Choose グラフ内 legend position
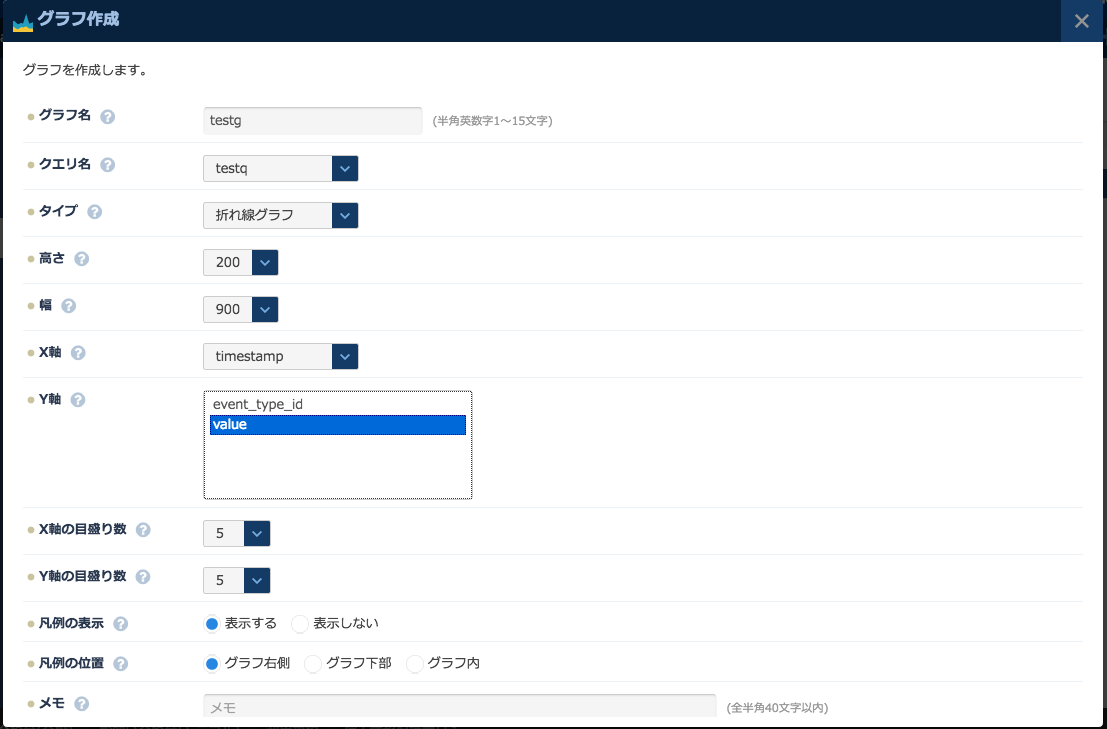The image size is (1107, 729). tap(414, 664)
